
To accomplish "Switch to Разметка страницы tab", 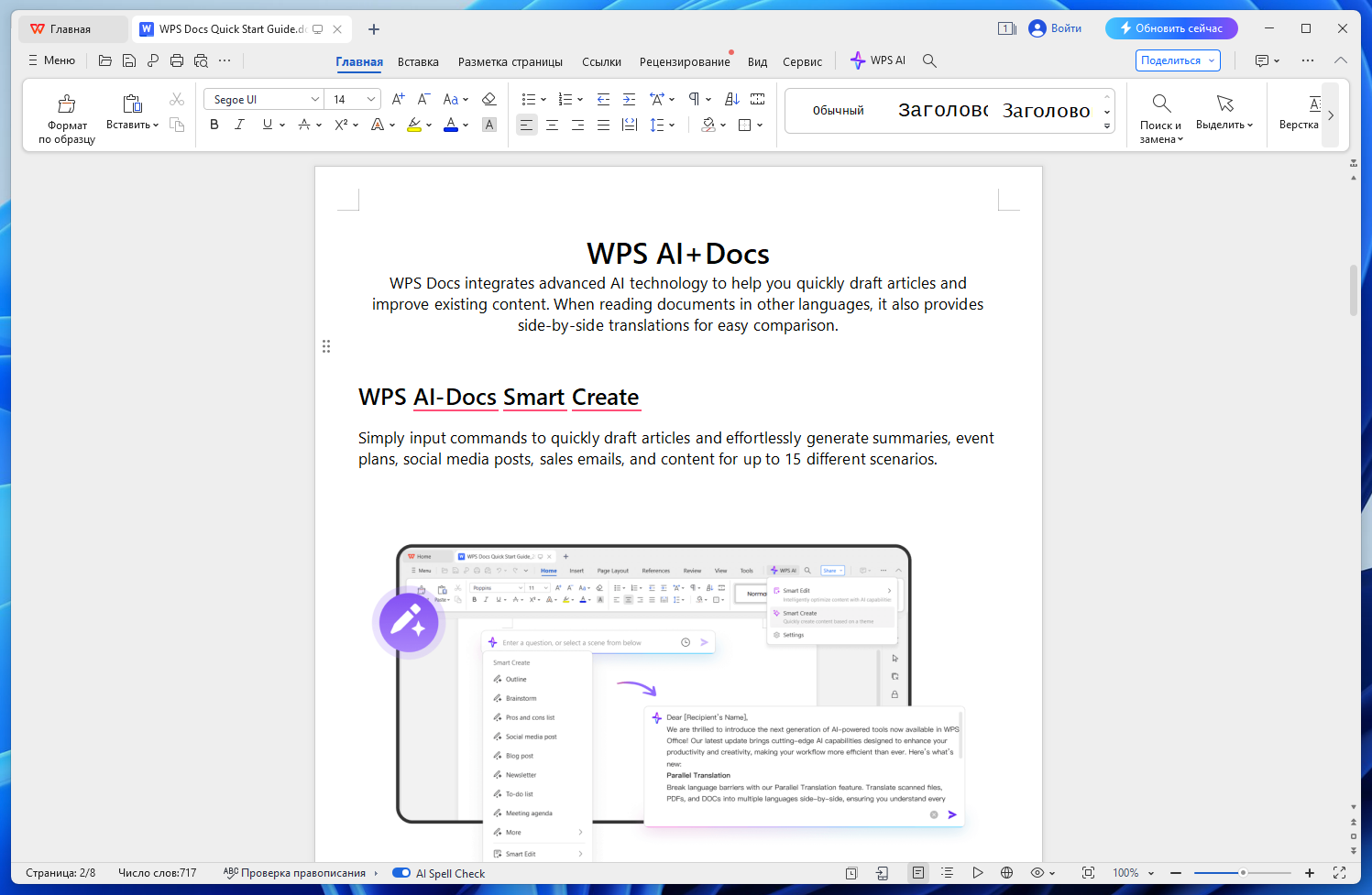I will [x=510, y=61].
